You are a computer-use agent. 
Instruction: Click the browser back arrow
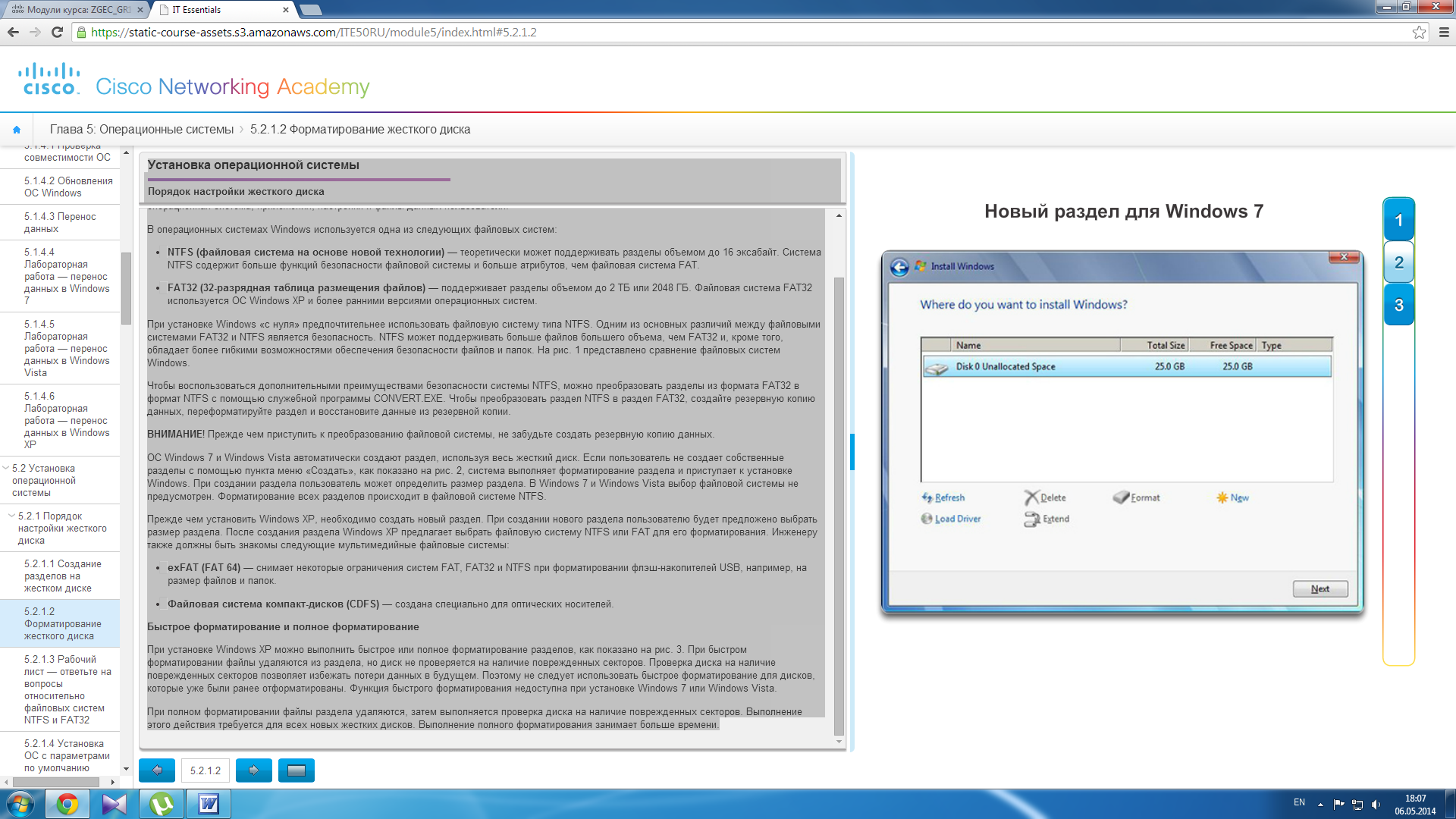click(13, 32)
